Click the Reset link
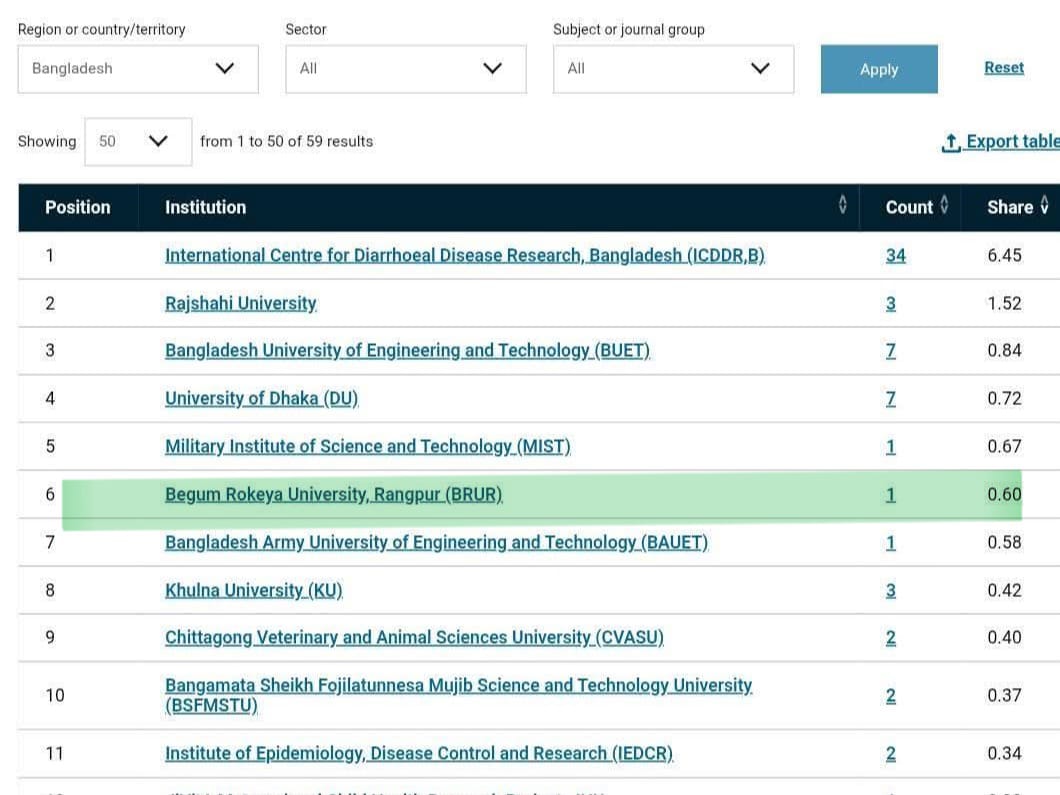1060x795 pixels. tap(1004, 68)
